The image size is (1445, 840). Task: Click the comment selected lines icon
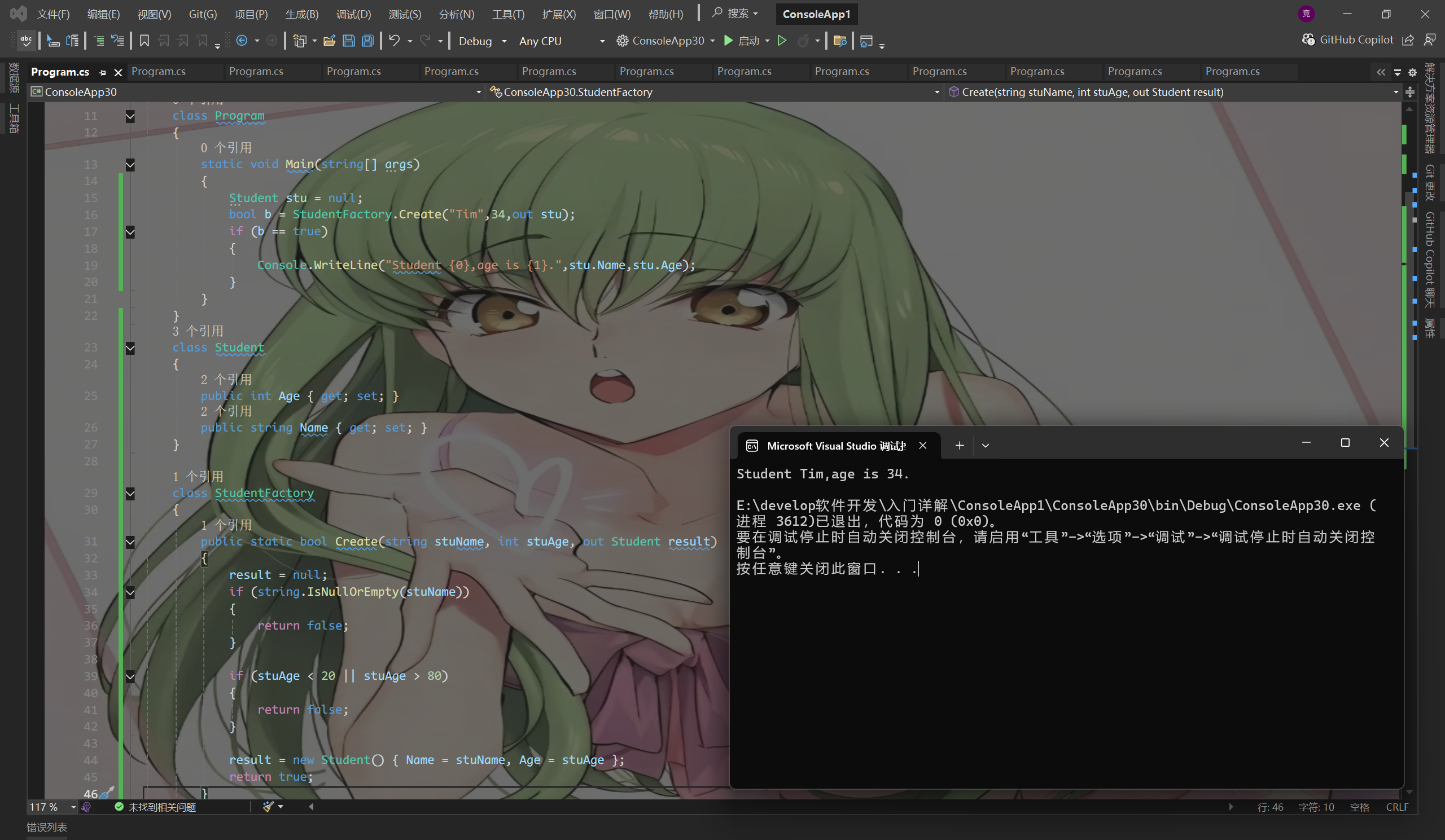99,41
